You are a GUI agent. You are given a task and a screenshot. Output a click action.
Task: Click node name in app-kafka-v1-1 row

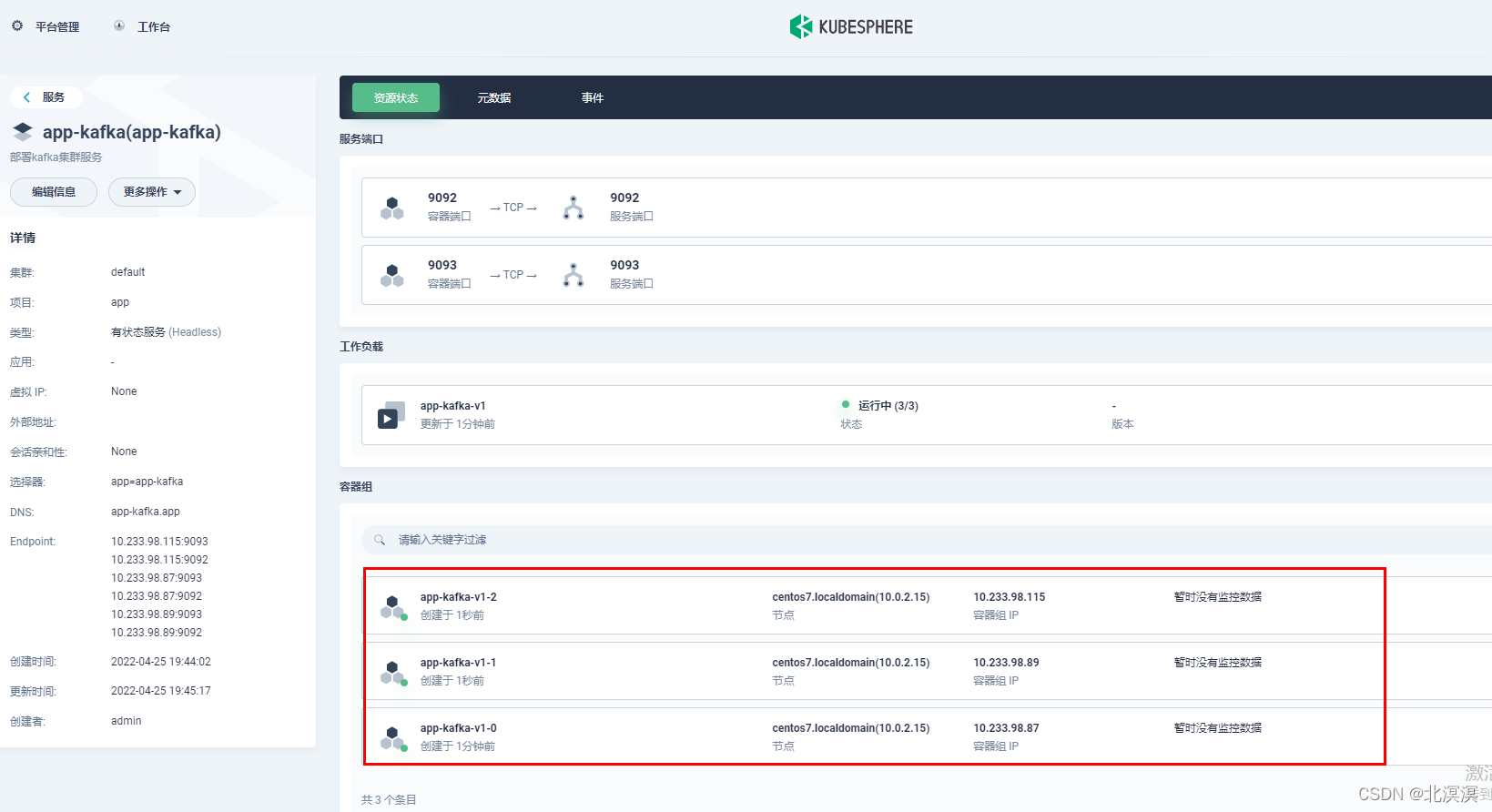tap(851, 663)
